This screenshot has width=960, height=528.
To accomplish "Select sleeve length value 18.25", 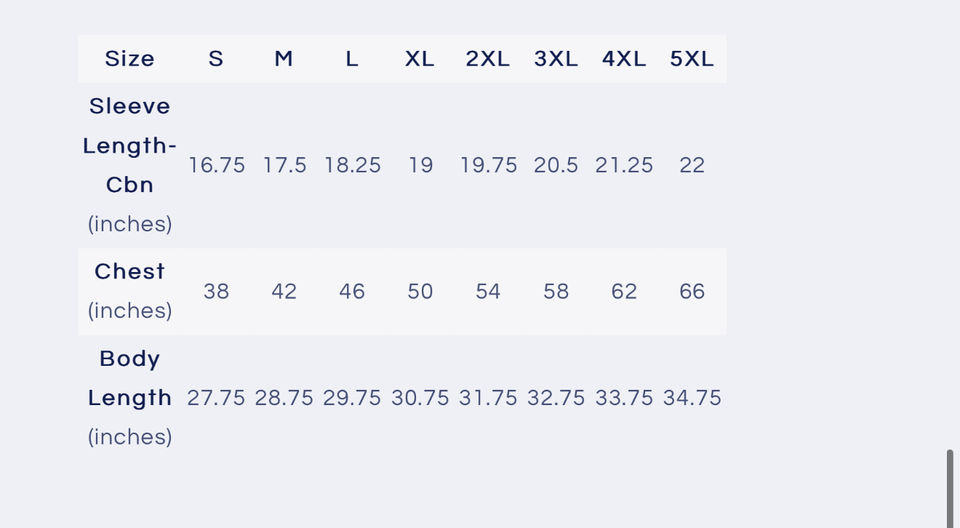I will [352, 166].
